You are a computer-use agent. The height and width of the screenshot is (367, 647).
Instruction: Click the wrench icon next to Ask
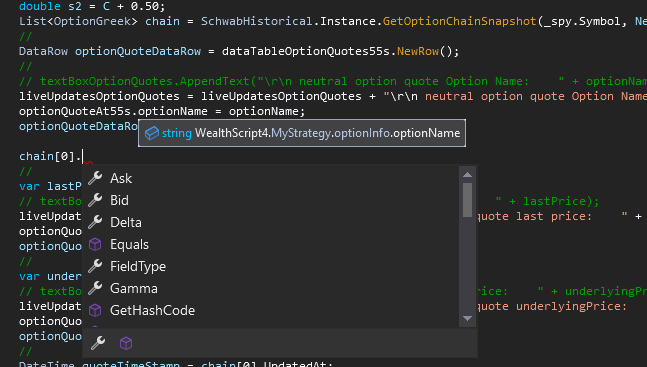coord(95,178)
